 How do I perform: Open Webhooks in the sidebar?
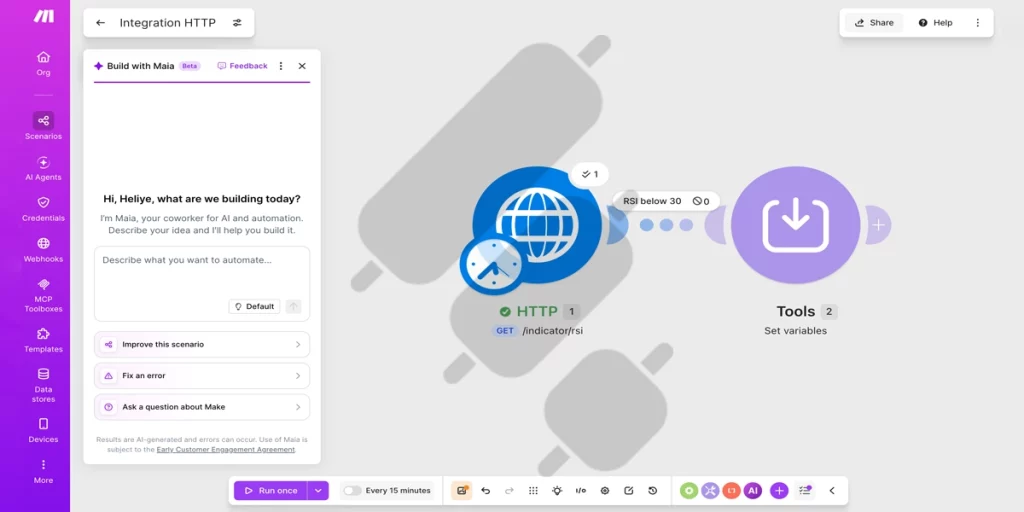coord(43,250)
